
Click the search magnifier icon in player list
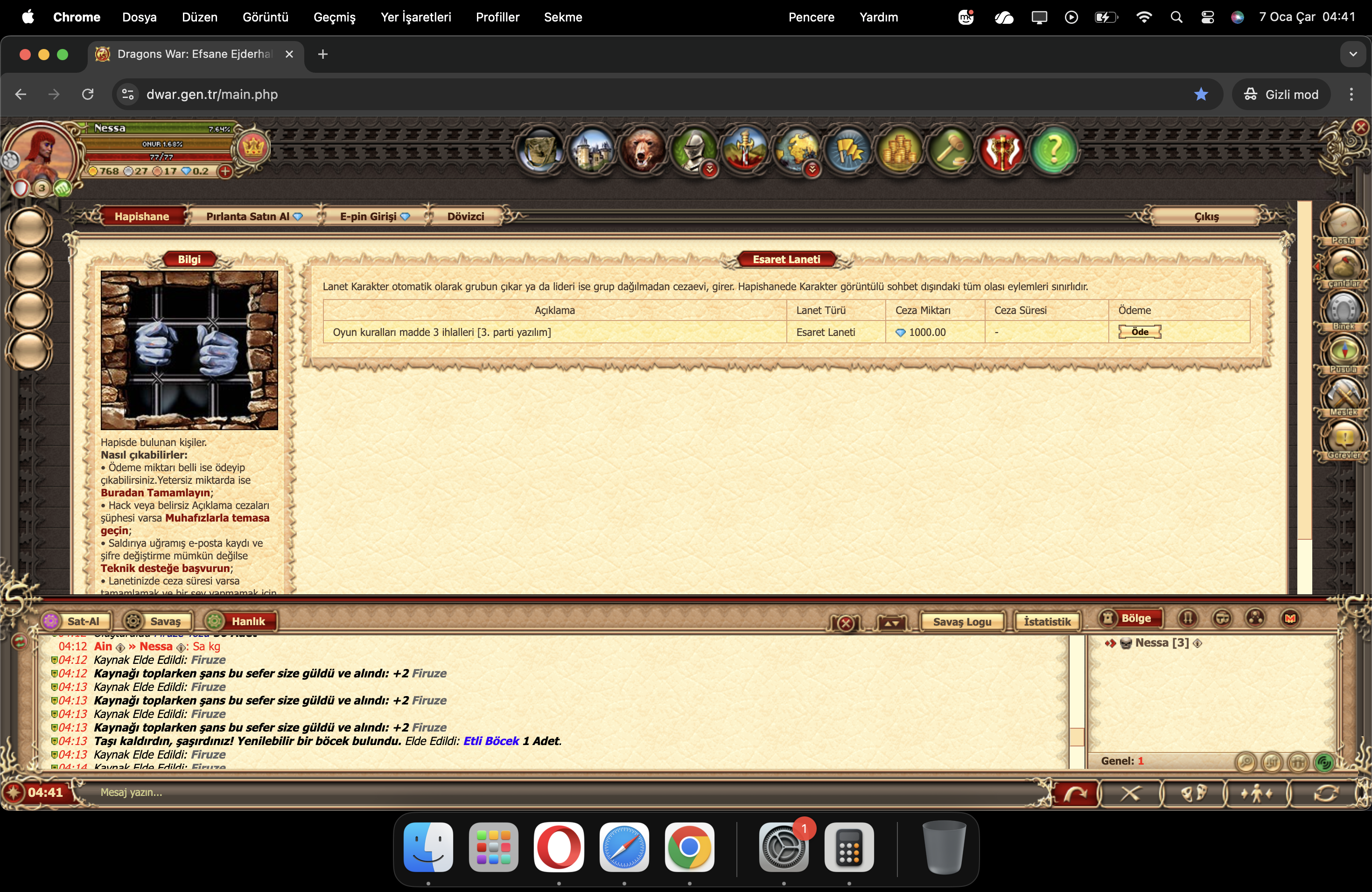coord(1246,762)
